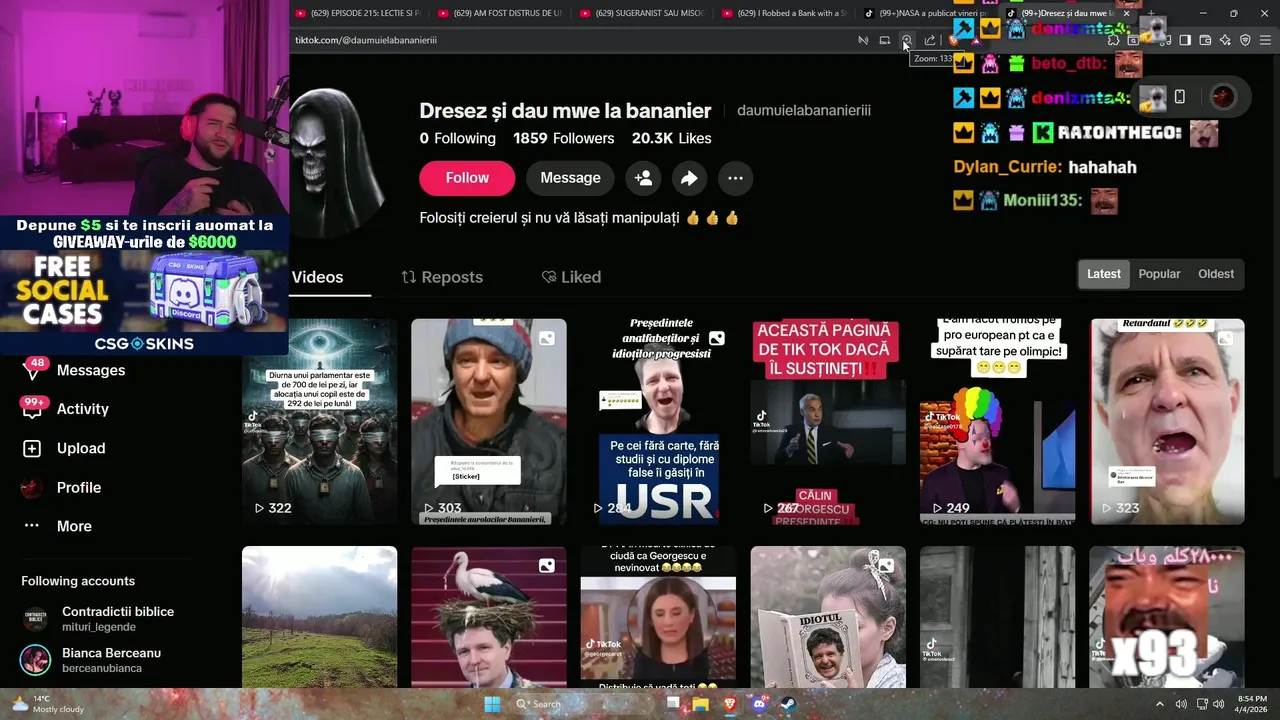Click the taskbar clock 8:54 PM
Screen dimensions: 1280x720
coord(1252,704)
